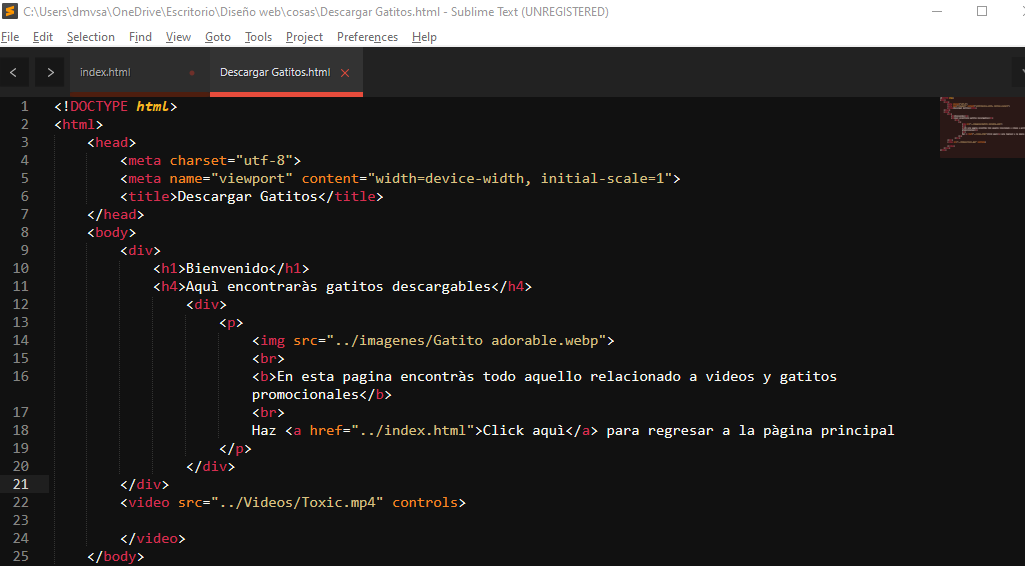The height and width of the screenshot is (566, 1025).
Task: Click line number 9 in gutter
Action: click(24, 250)
